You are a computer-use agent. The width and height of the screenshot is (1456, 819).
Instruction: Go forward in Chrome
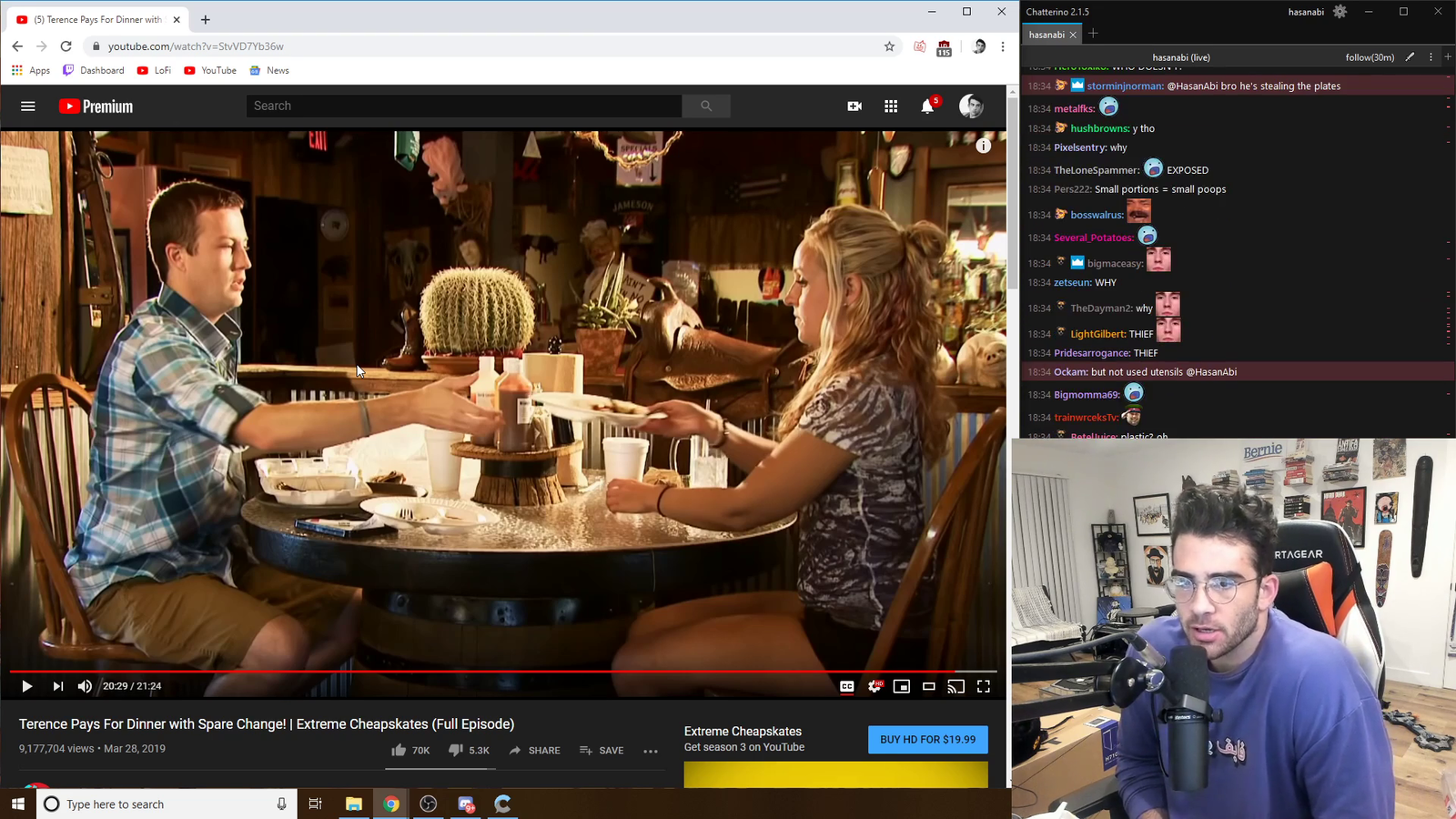coord(41,46)
